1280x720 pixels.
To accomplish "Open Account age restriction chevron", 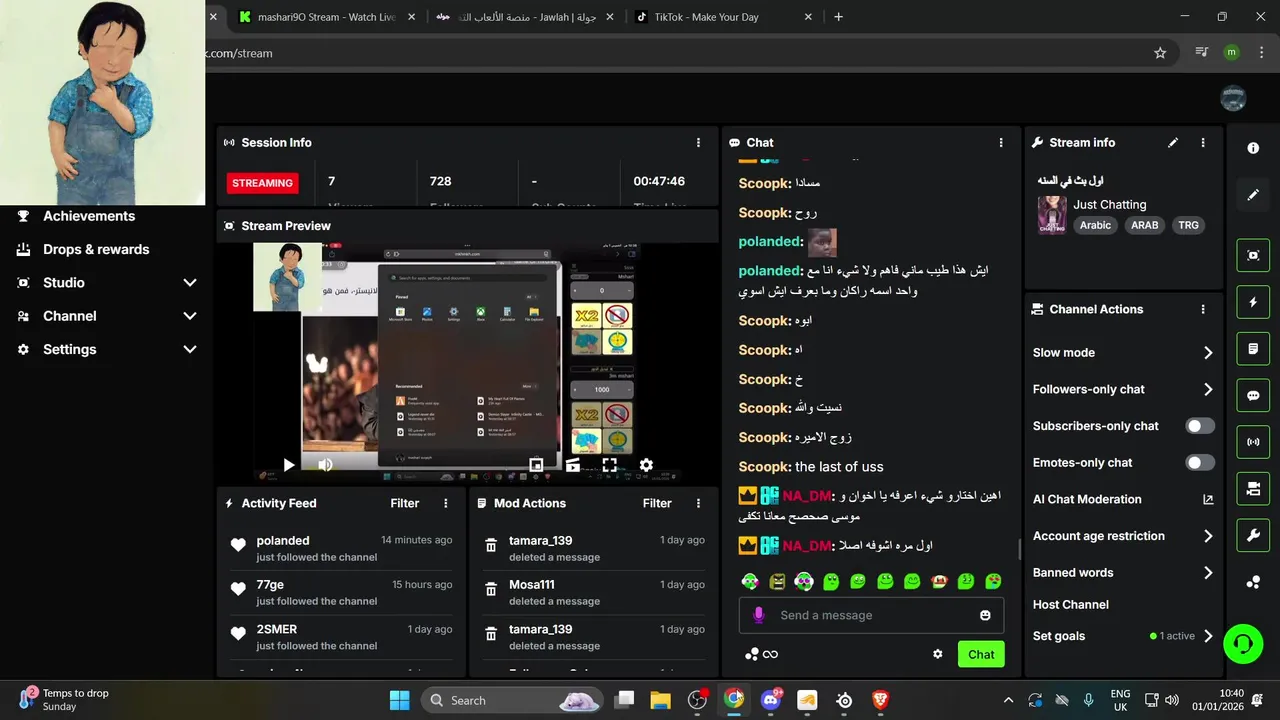I will (x=1208, y=536).
